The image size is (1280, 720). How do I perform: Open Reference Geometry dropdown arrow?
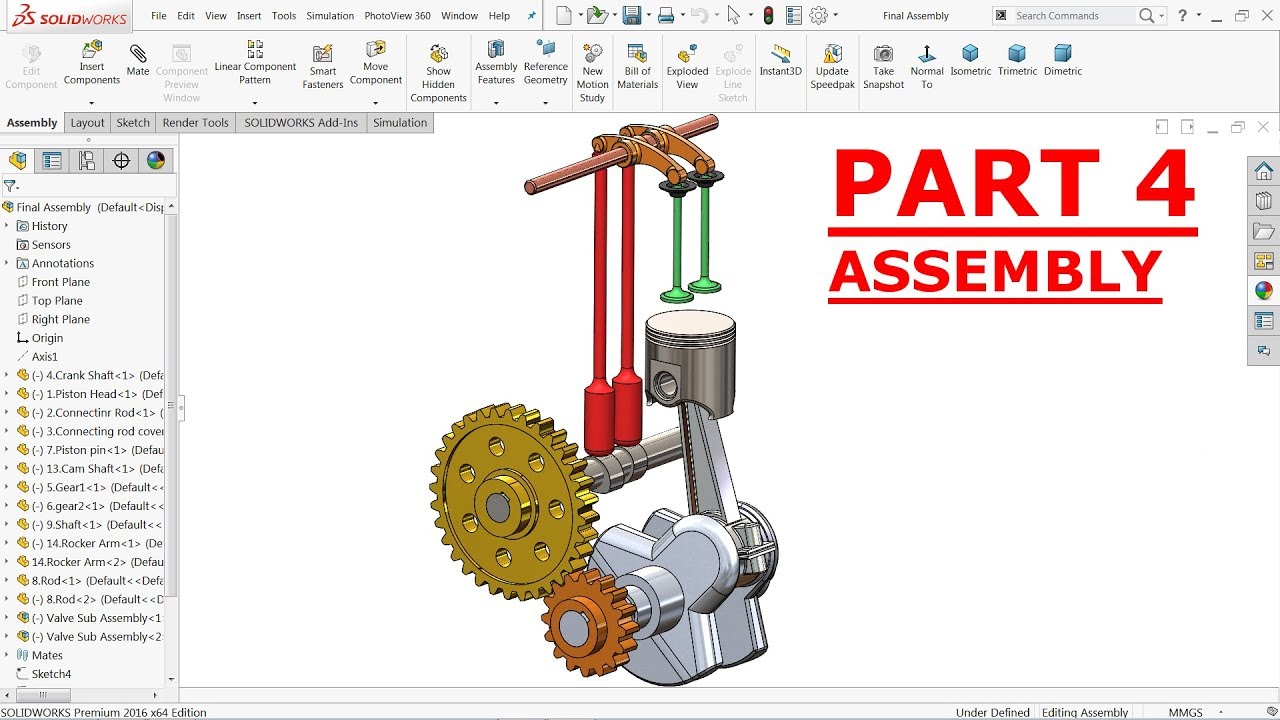545,102
